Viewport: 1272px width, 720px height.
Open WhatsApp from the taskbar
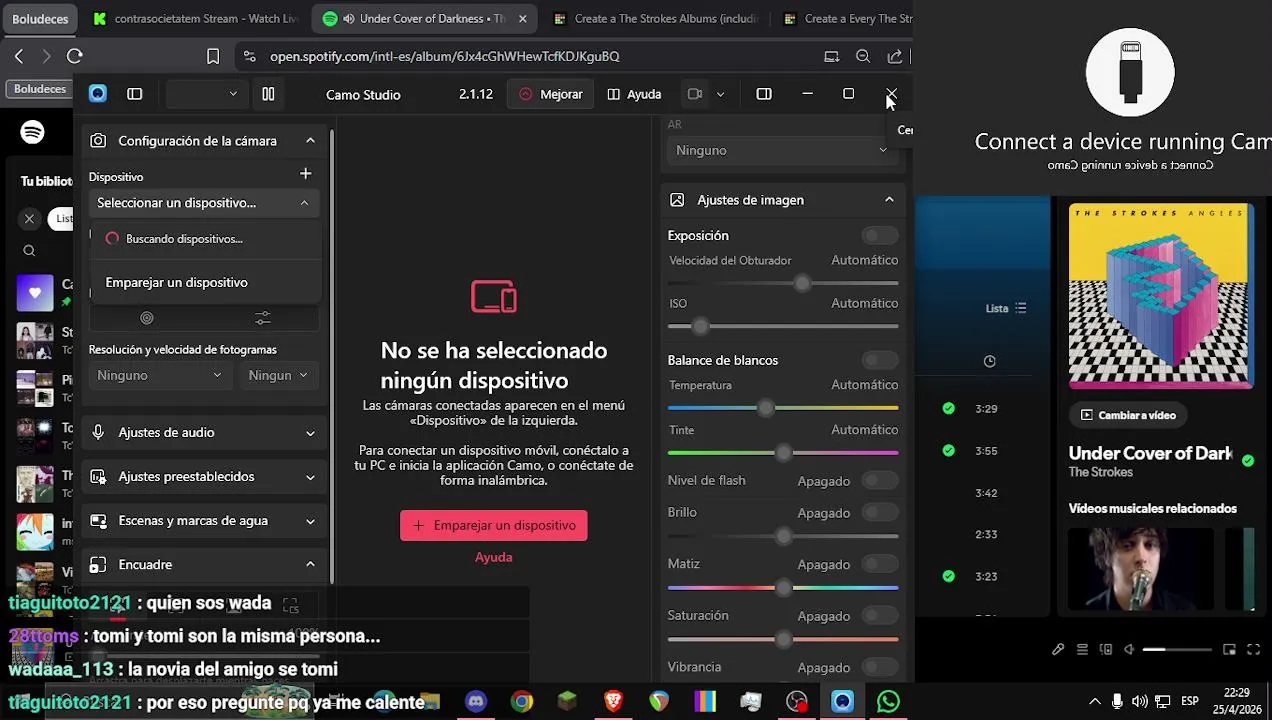tap(888, 702)
